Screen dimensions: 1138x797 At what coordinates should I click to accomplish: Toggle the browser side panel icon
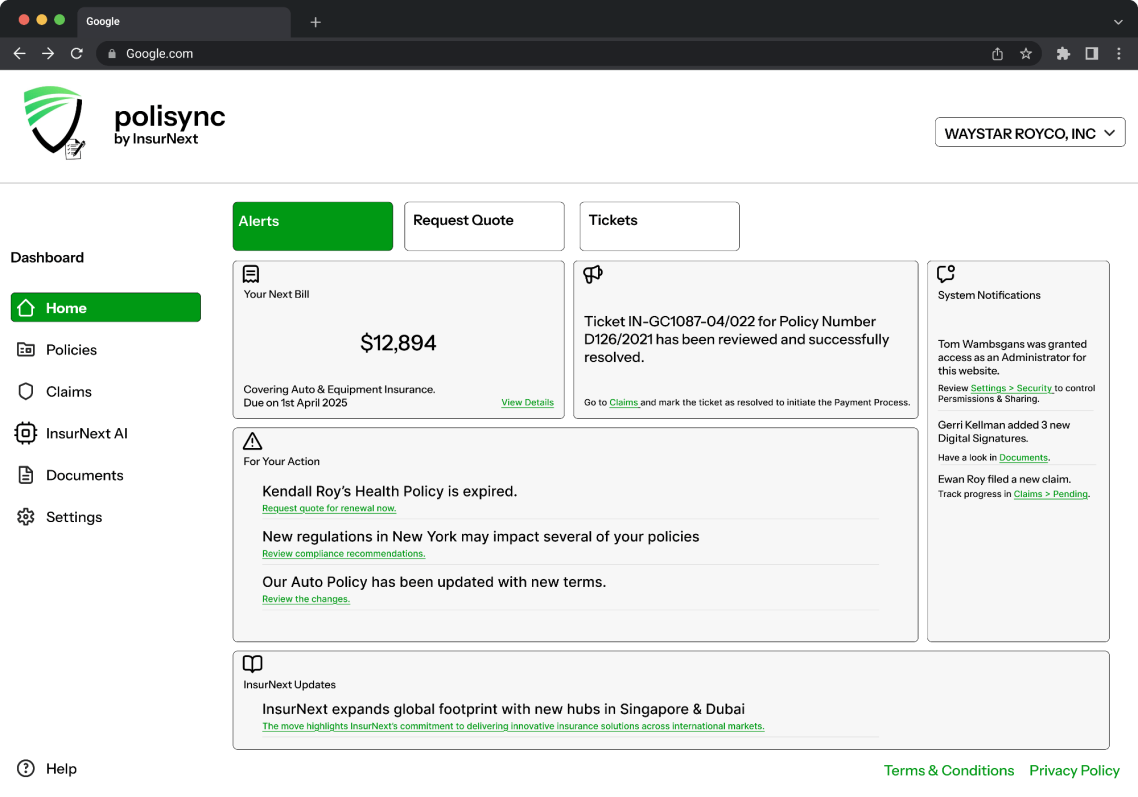1092,54
